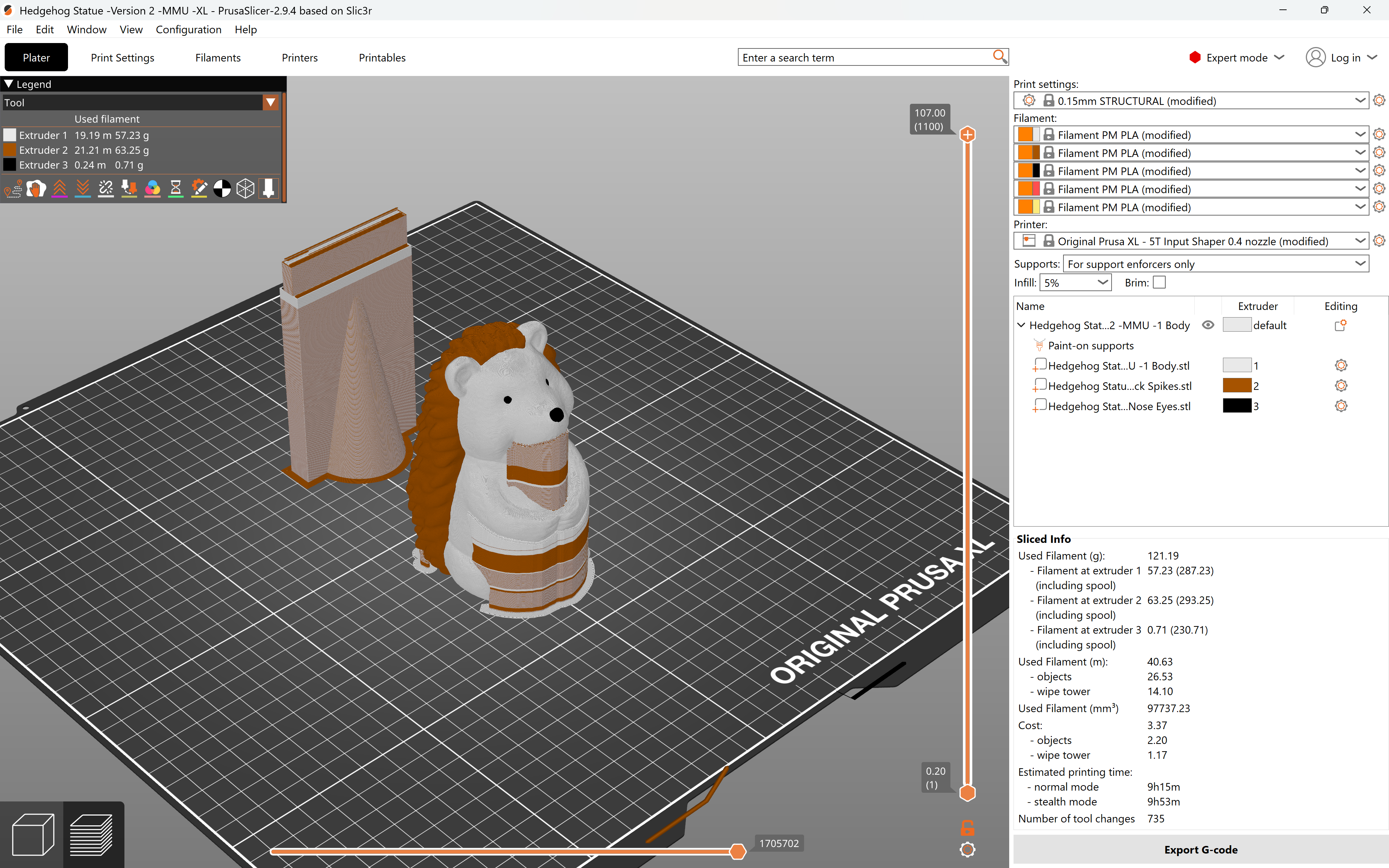This screenshot has height=868, width=1389.
Task: Switch to 3D editor view cube icon
Action: (33, 835)
